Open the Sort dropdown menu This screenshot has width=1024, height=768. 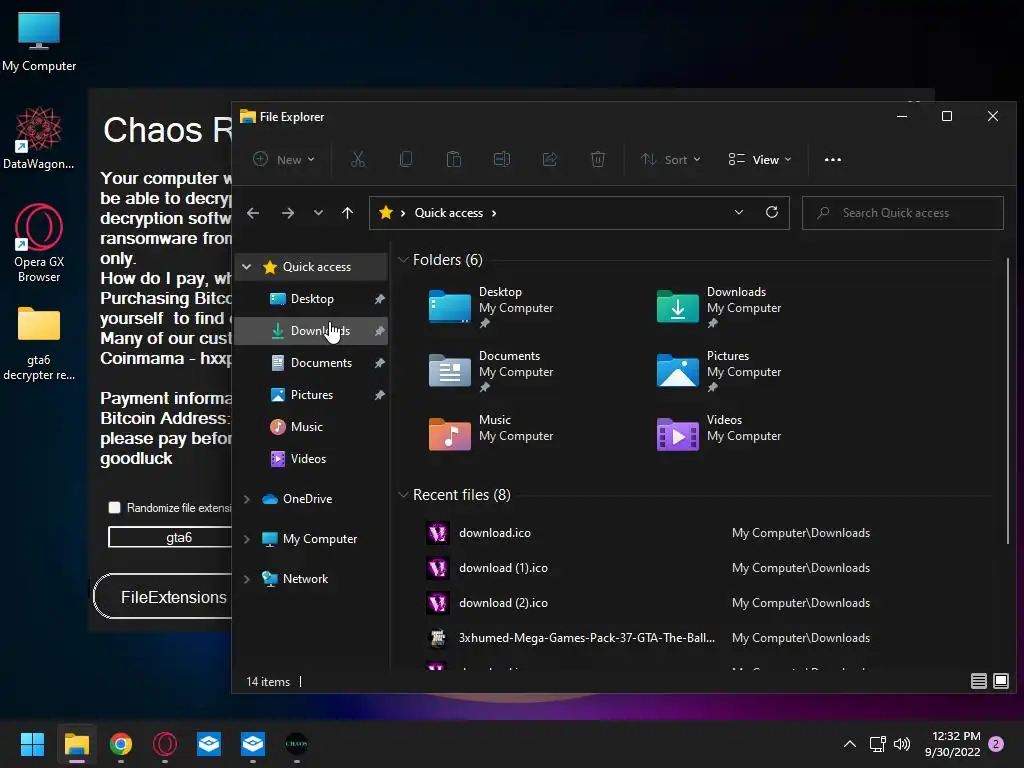pos(671,159)
